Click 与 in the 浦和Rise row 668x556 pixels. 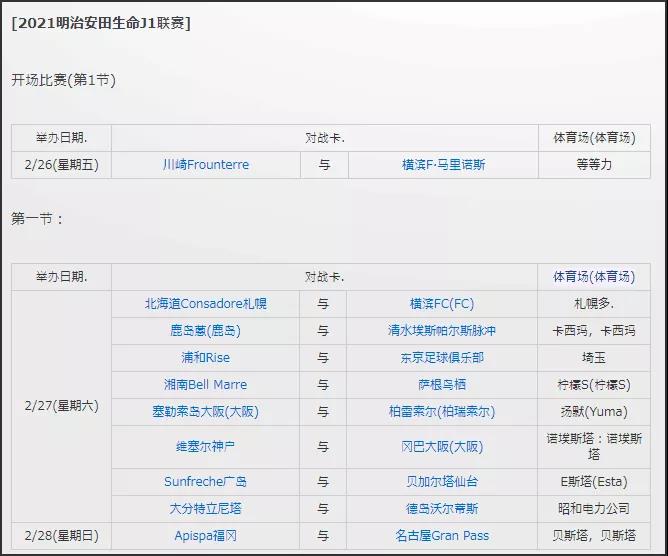coord(323,357)
